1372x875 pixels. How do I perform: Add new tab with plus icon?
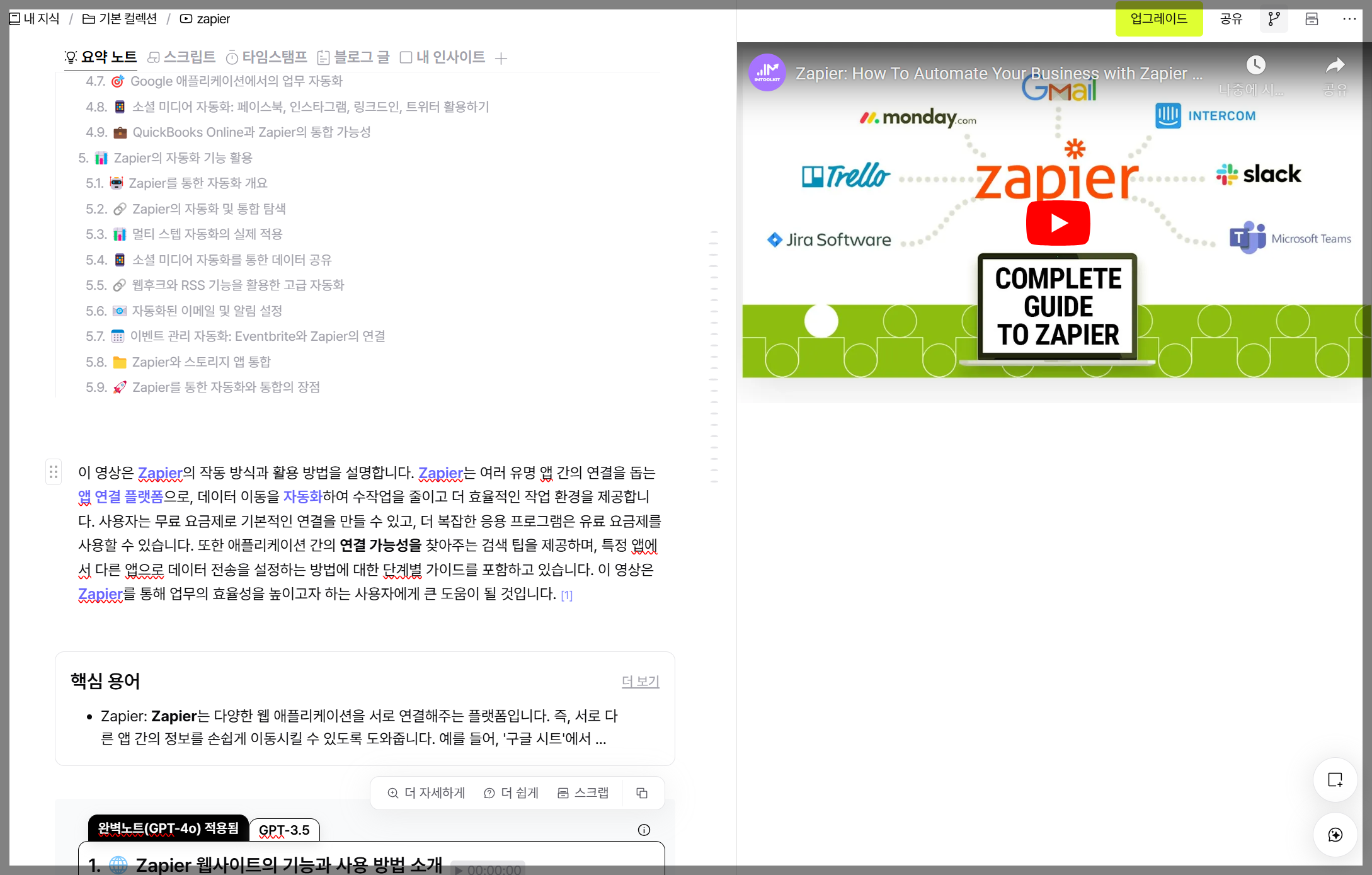point(501,59)
